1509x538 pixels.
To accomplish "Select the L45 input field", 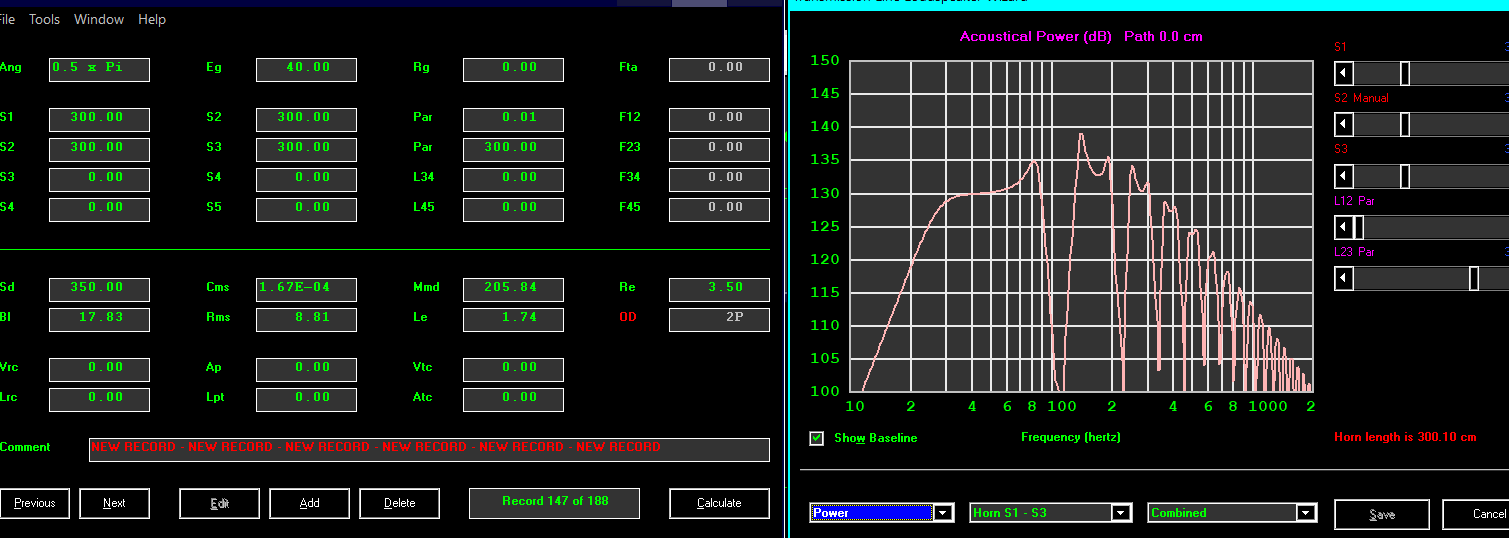I will pos(513,209).
